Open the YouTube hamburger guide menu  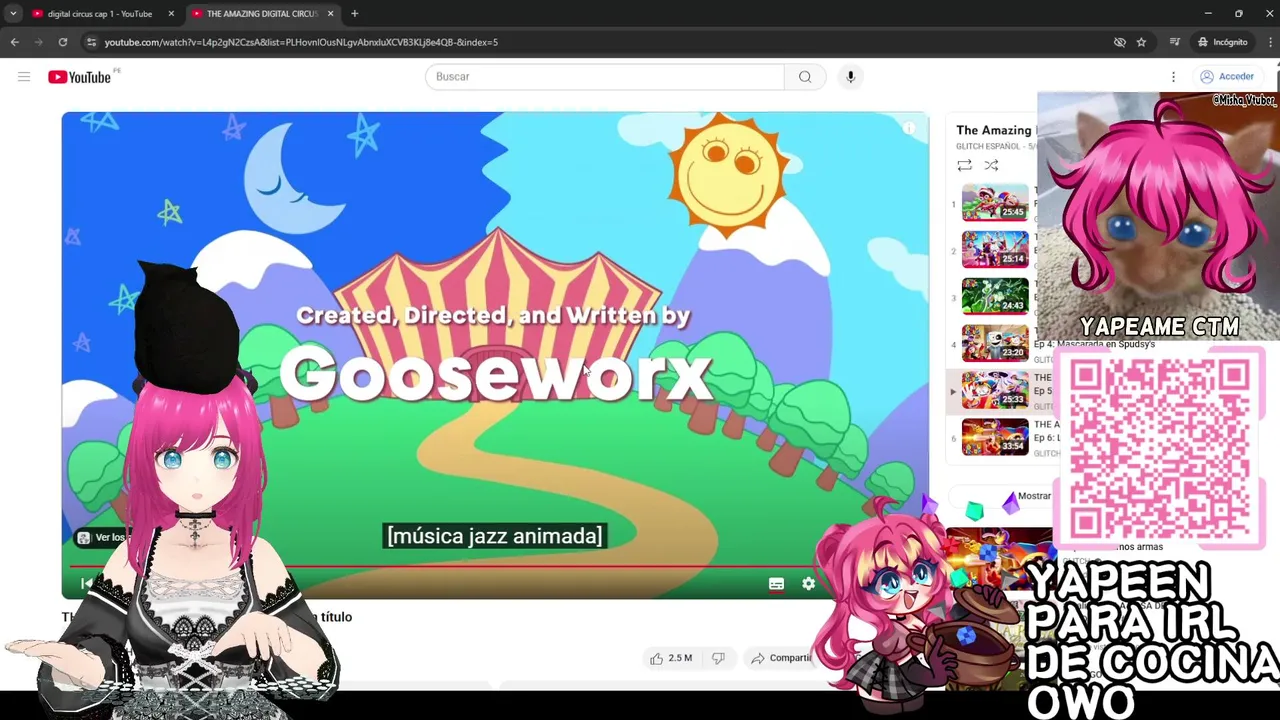coord(24,77)
